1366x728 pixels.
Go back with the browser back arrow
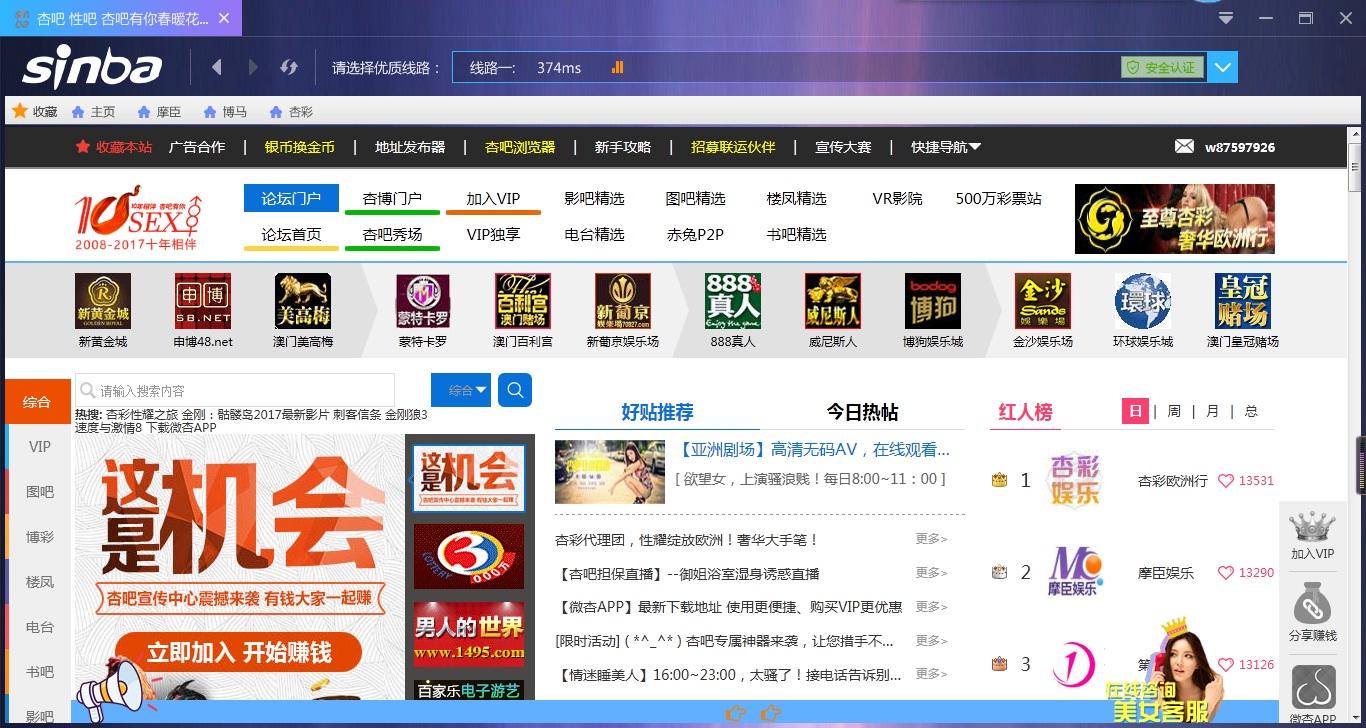click(x=217, y=67)
